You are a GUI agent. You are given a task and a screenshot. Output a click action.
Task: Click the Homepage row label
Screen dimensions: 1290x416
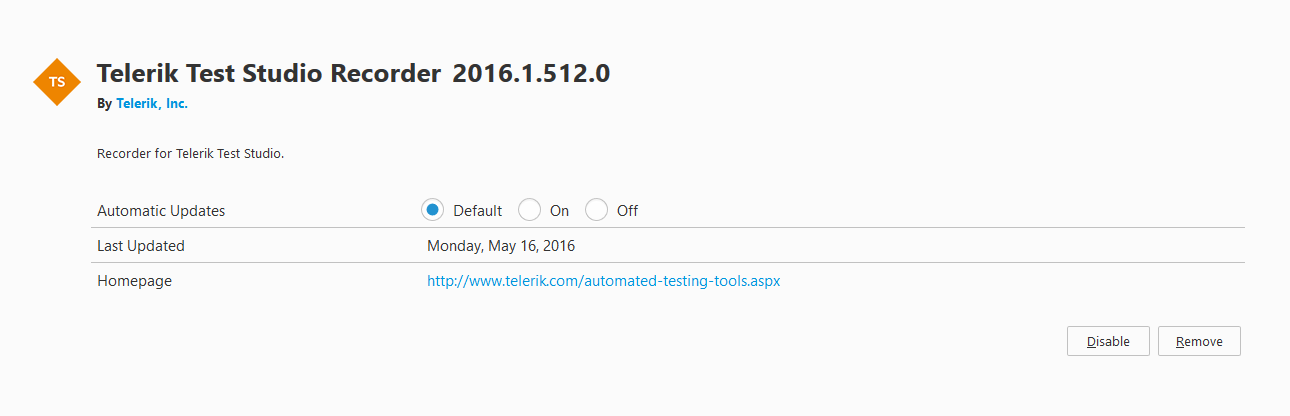134,281
